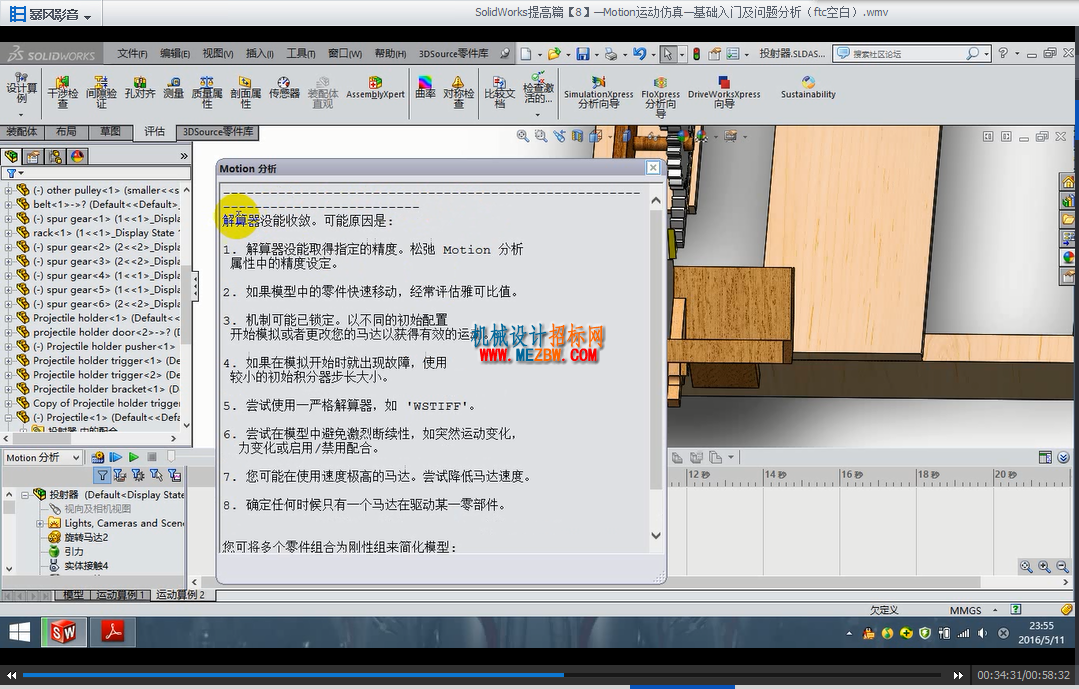Select 引力 gravity in motion tree
1079x689 pixels.
click(x=74, y=551)
